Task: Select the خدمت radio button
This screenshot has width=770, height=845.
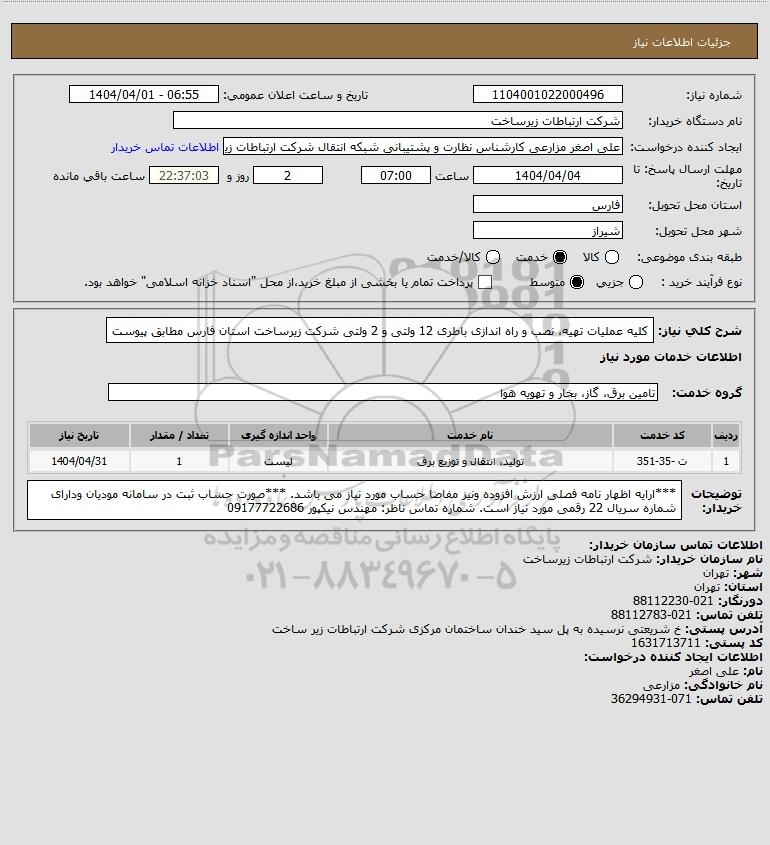Action: pyautogui.click(x=560, y=258)
